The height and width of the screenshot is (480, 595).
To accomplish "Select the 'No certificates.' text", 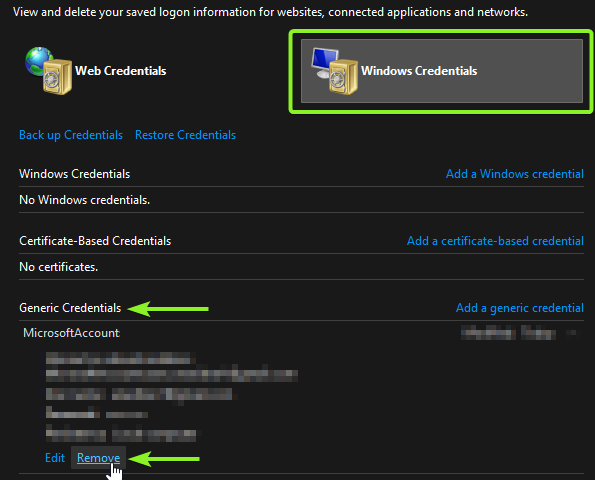I will tap(58, 267).
